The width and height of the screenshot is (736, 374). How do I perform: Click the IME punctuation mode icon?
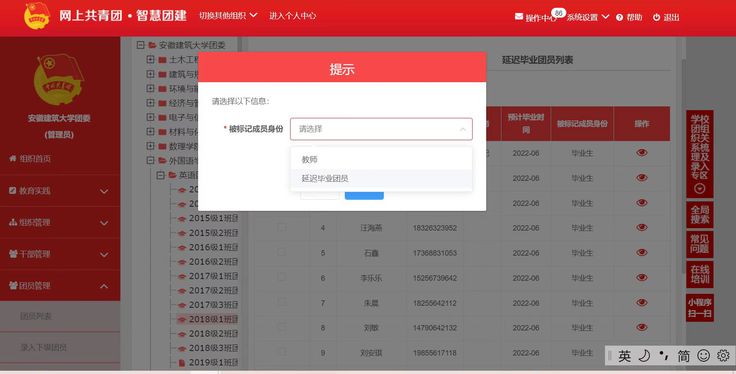[x=664, y=355]
